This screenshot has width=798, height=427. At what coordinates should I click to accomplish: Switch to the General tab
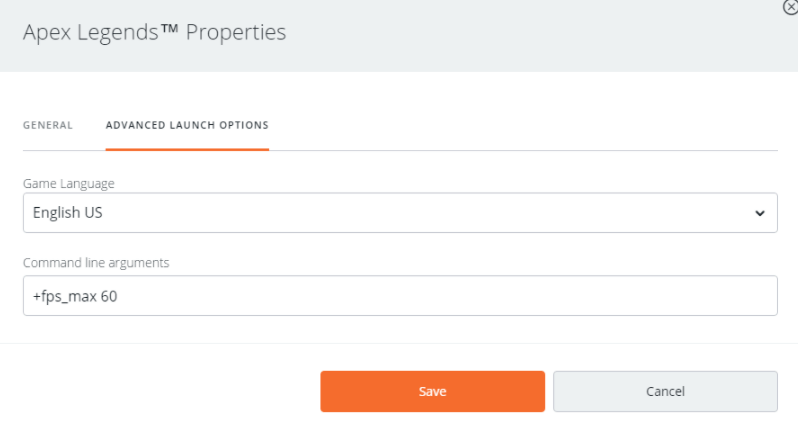click(48, 125)
